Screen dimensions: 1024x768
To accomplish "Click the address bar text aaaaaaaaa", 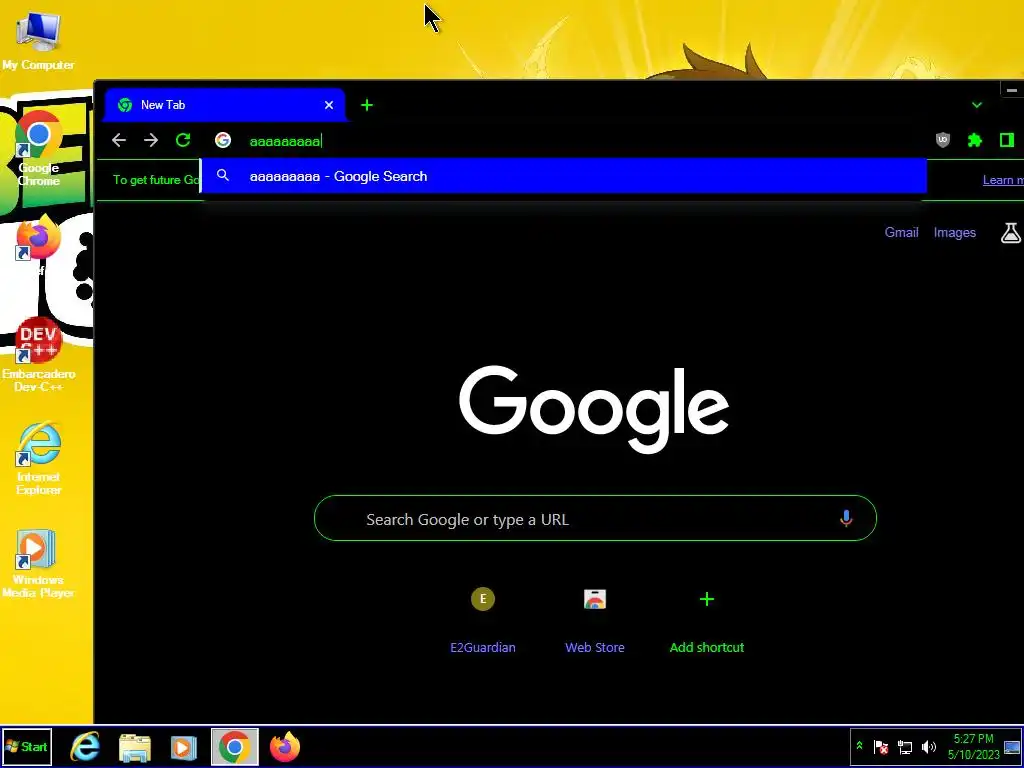I will coord(285,141).
